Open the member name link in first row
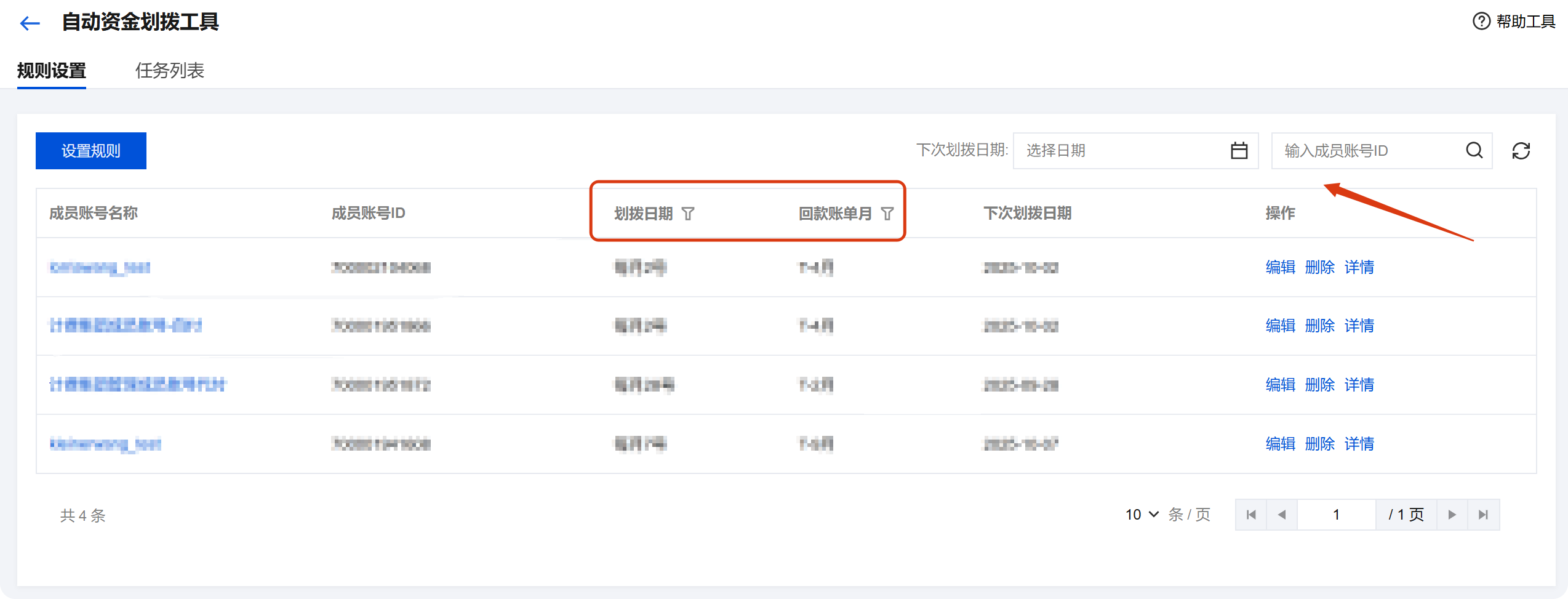 (100, 267)
